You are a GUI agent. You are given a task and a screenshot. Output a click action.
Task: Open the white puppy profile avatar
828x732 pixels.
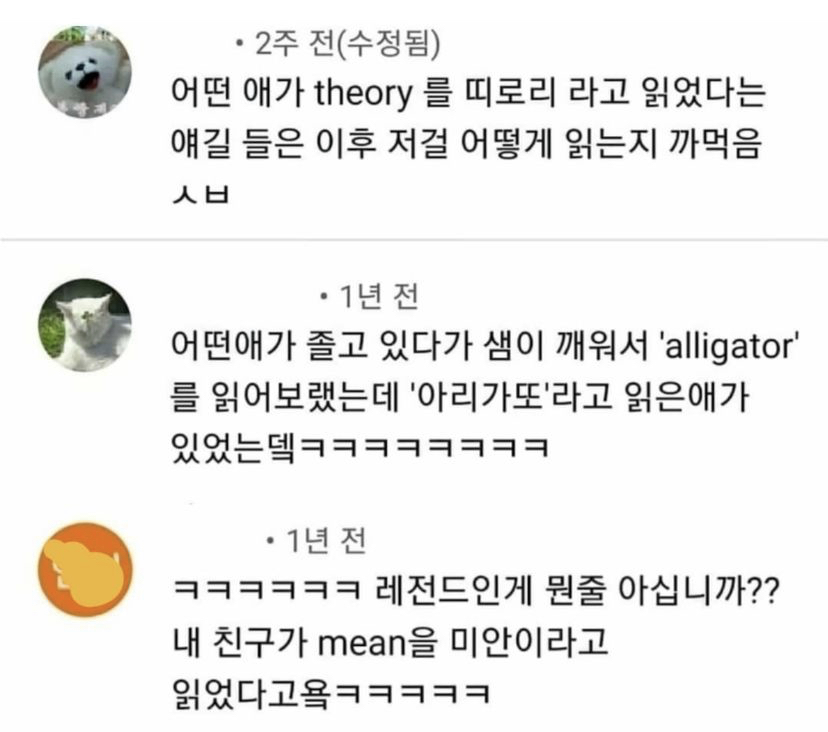tap(85, 71)
